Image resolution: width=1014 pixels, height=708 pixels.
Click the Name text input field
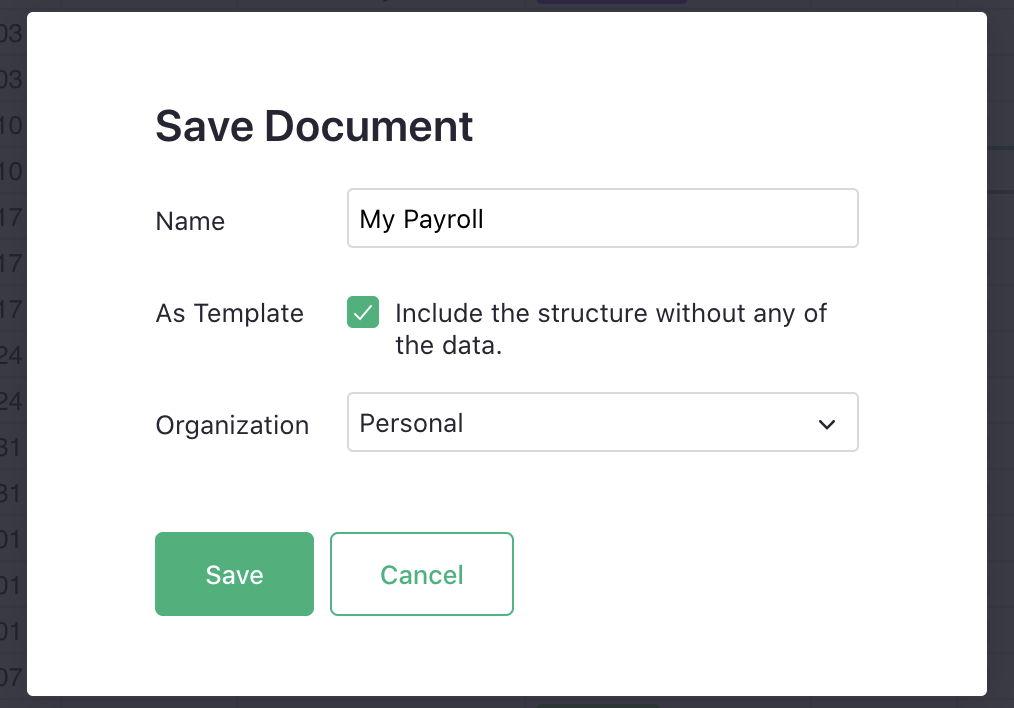[602, 218]
